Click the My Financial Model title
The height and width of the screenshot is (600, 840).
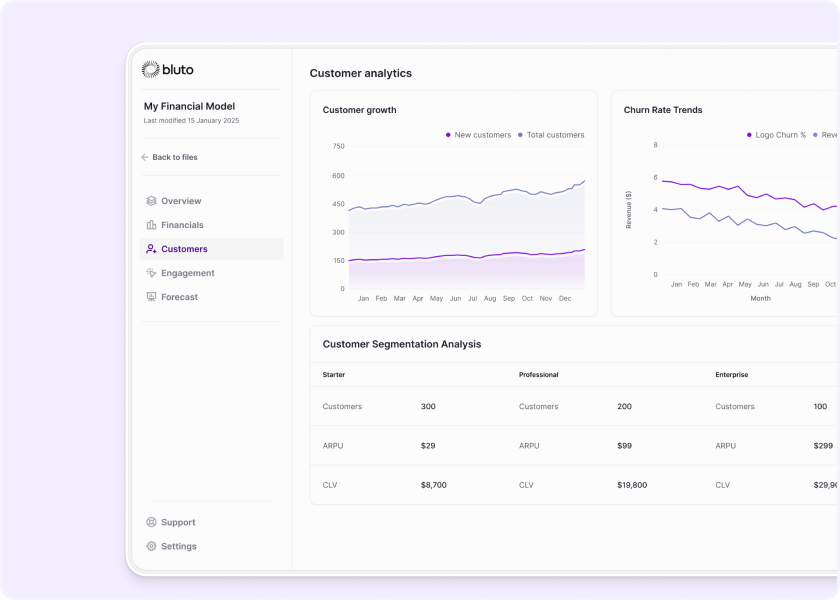(x=189, y=106)
